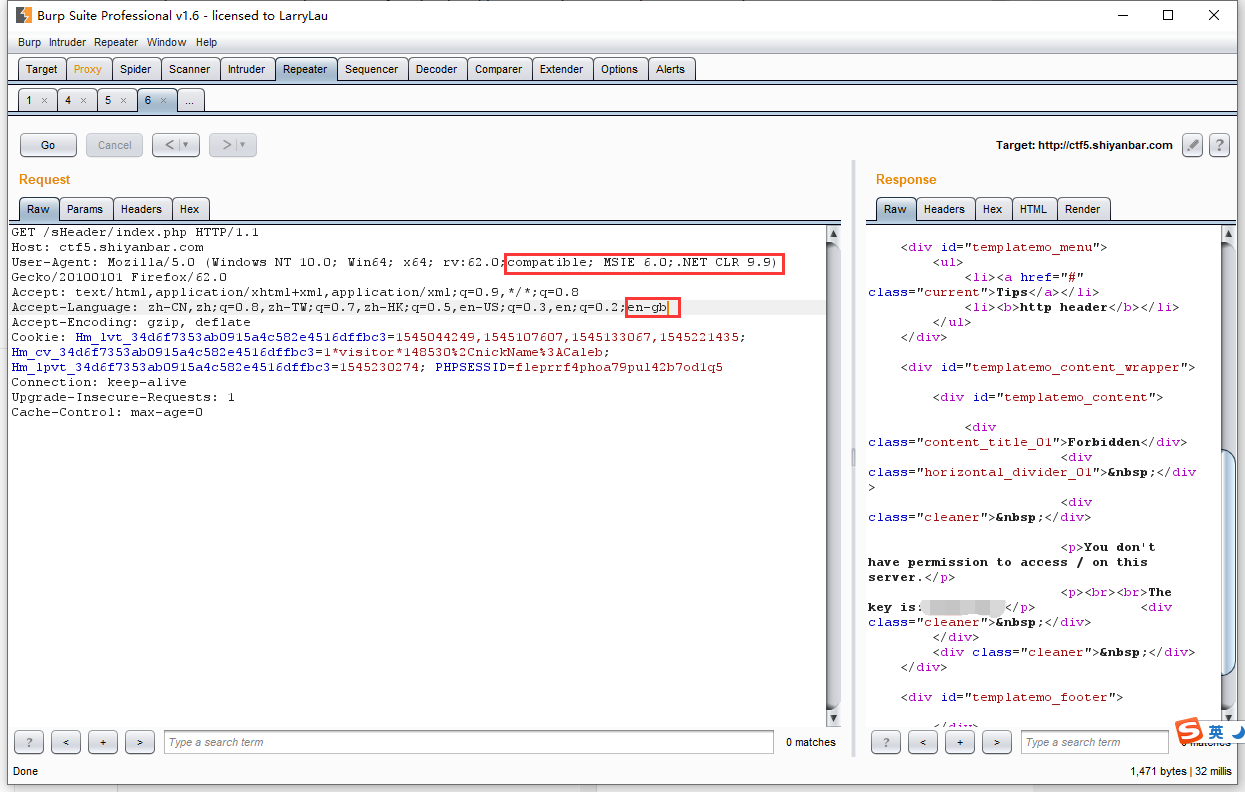Click the plus button under Response panel
The width and height of the screenshot is (1245, 792).
coord(960,742)
